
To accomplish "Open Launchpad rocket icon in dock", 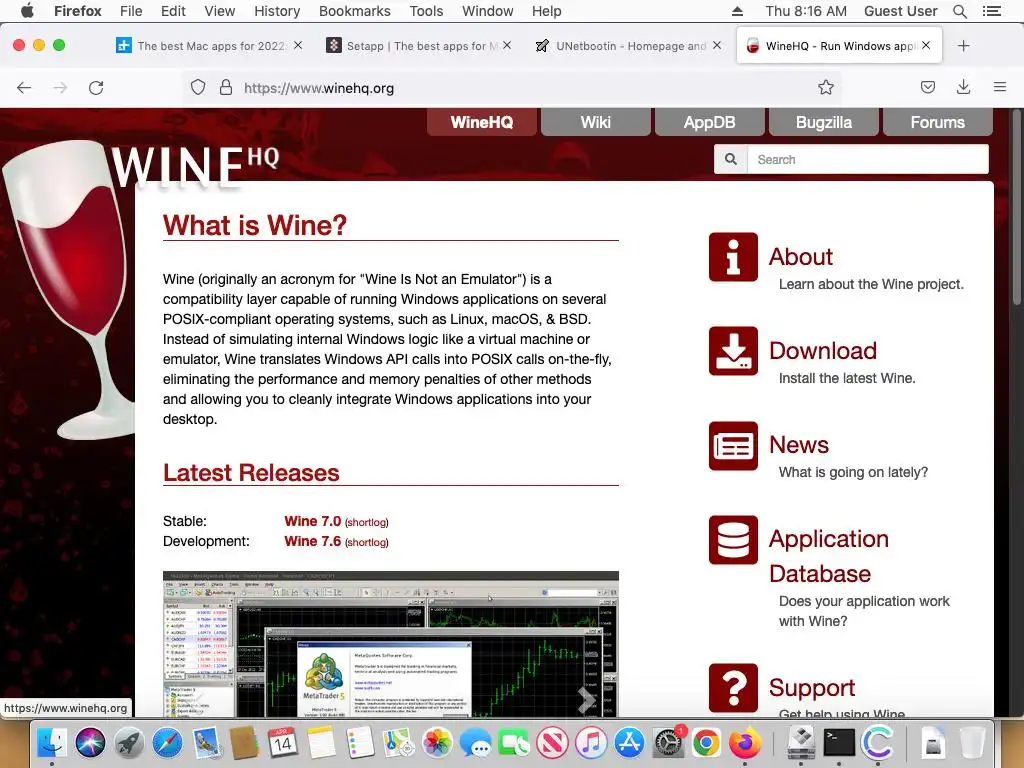I will click(129, 743).
